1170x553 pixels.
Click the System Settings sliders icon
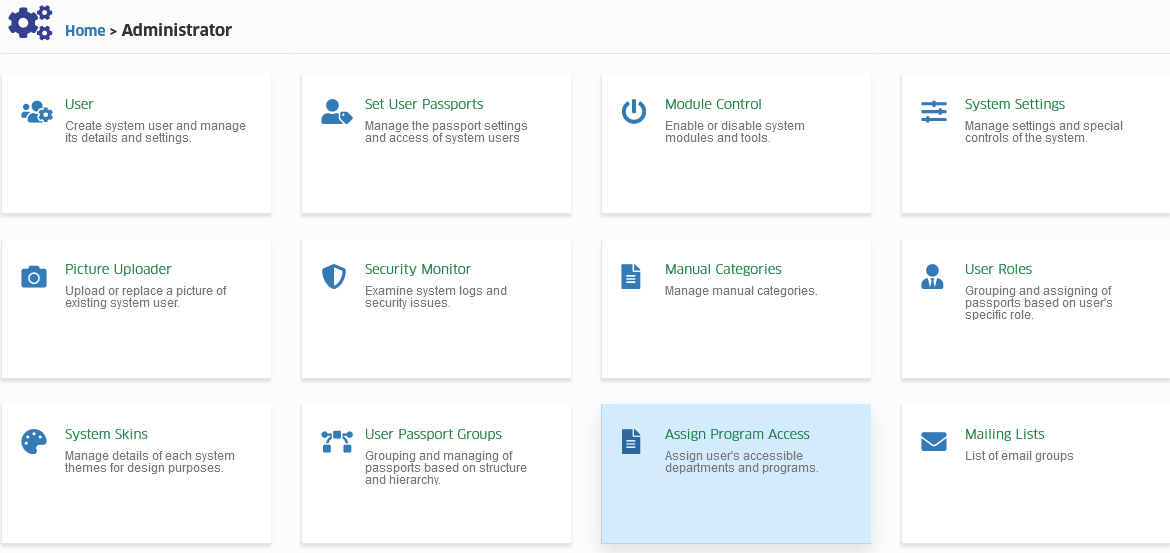click(933, 112)
